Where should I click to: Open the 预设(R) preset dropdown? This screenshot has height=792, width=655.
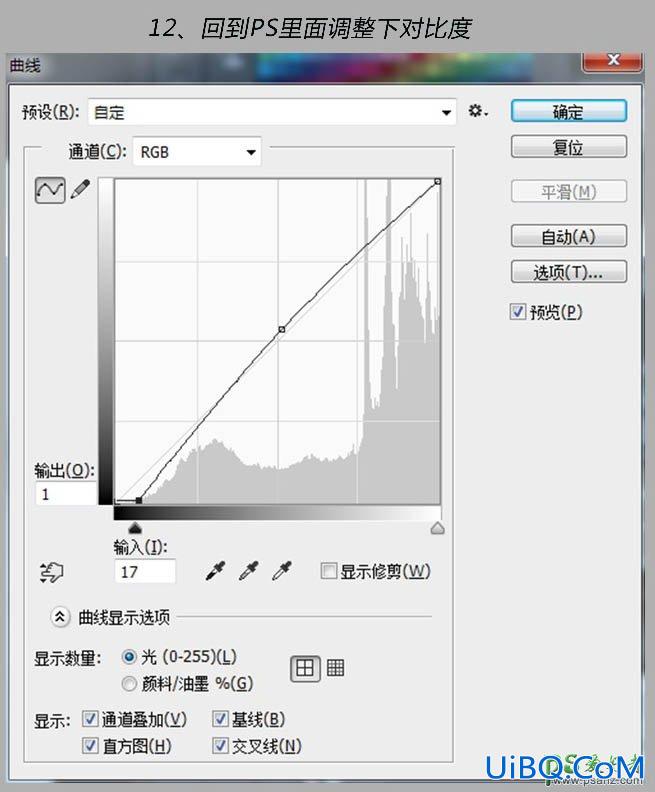point(272,112)
